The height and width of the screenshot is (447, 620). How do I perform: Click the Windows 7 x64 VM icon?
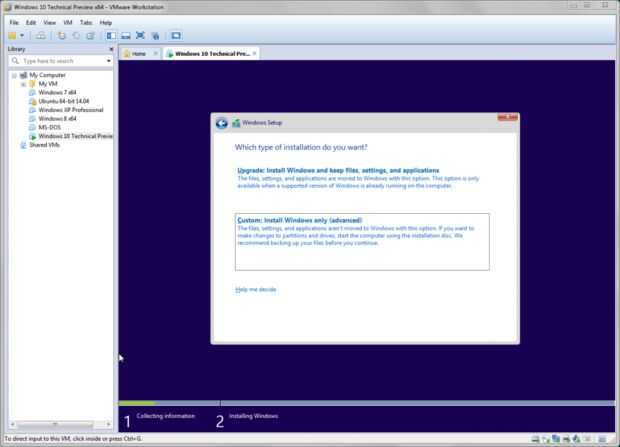tap(32, 93)
